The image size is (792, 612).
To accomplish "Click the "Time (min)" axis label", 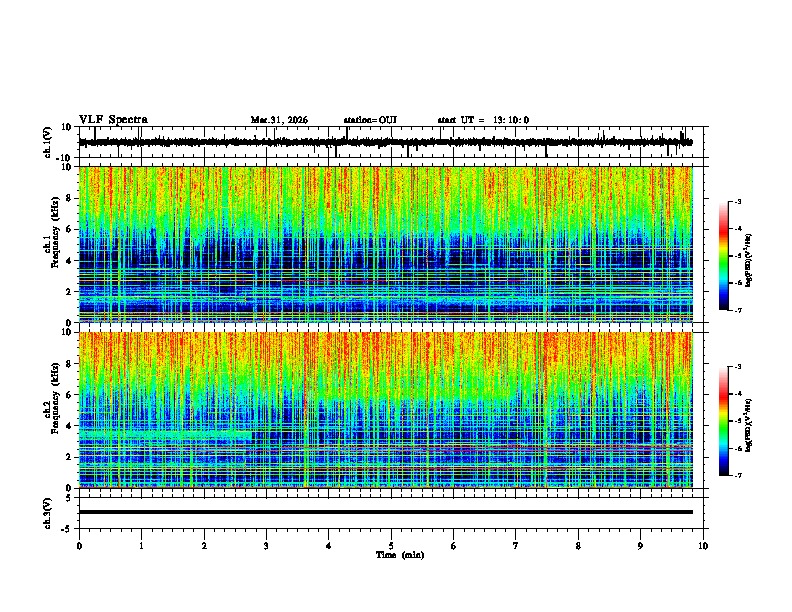I will (400, 555).
